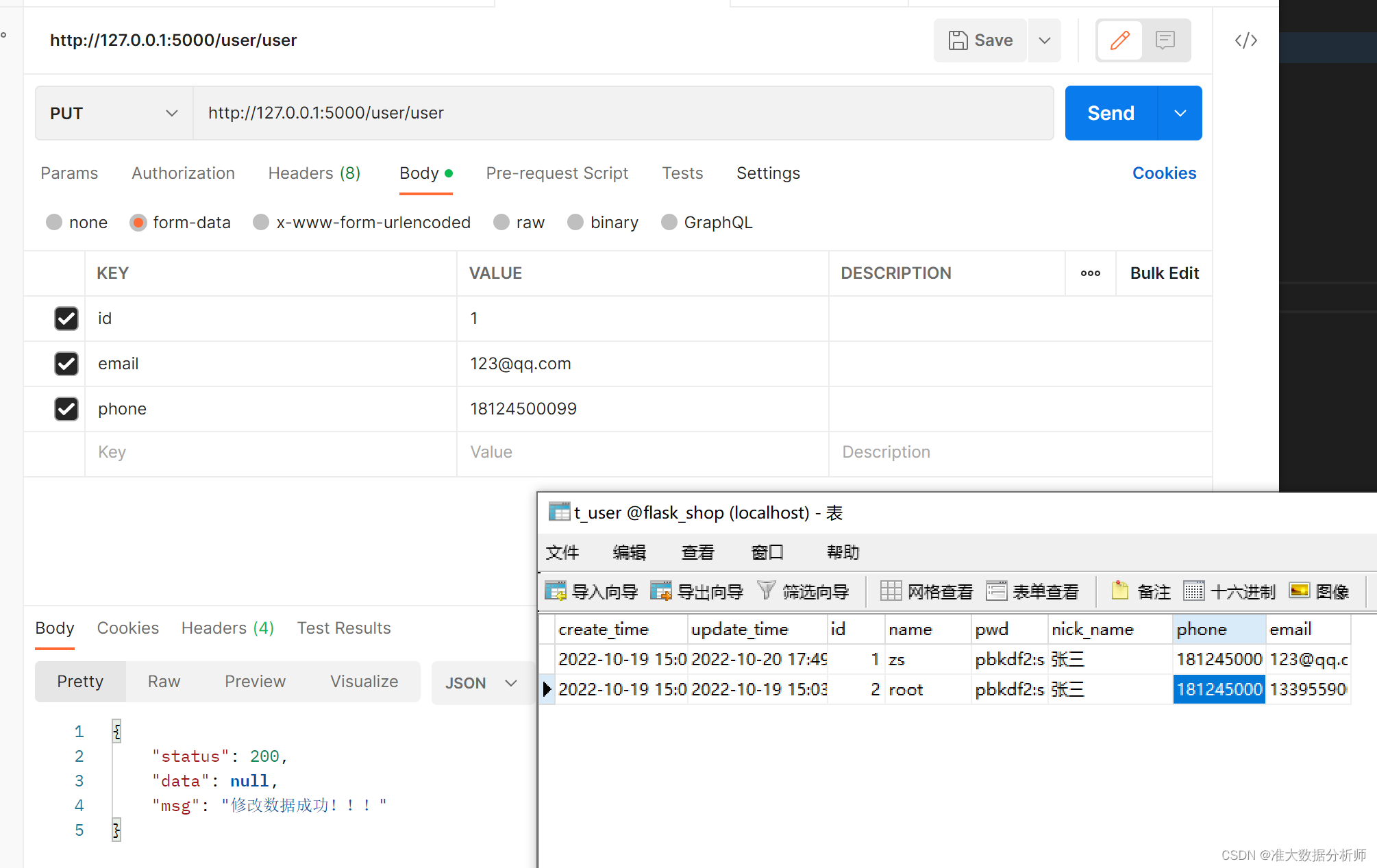Click the comment icon next to pencil
Screen dimensions: 1377x868
(x=1165, y=40)
